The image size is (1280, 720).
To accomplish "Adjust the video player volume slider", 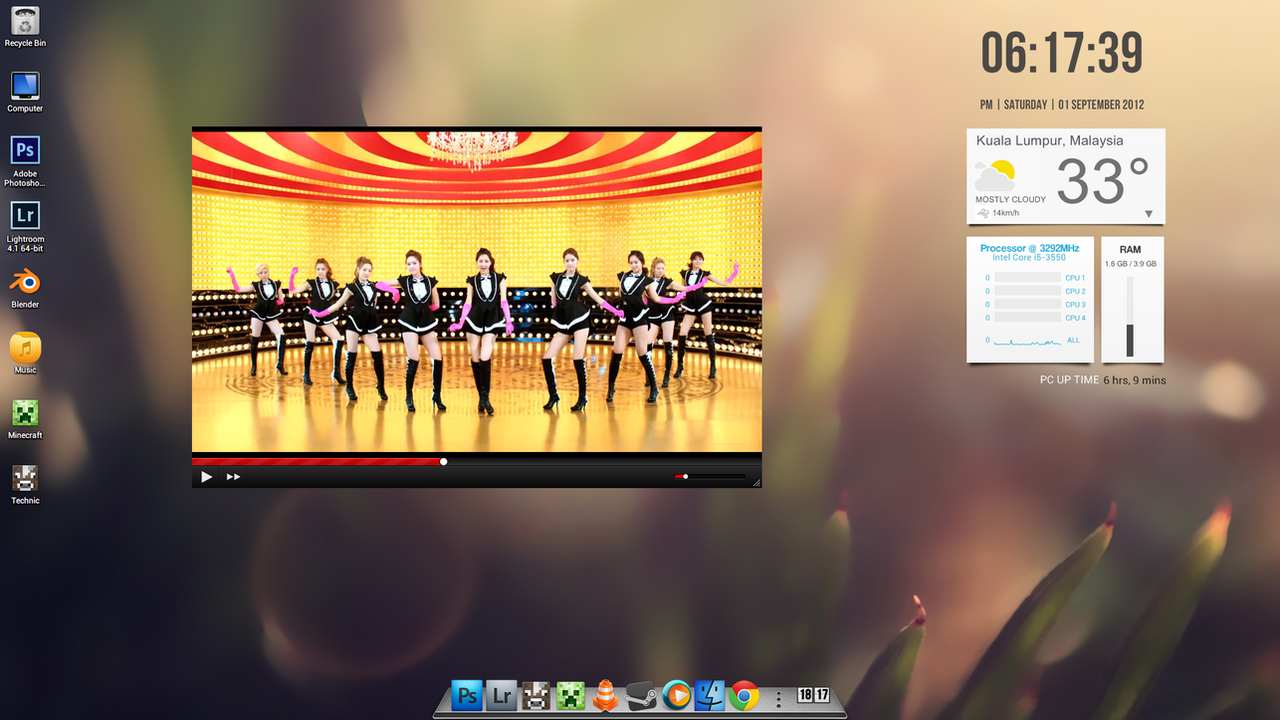I will tap(710, 477).
